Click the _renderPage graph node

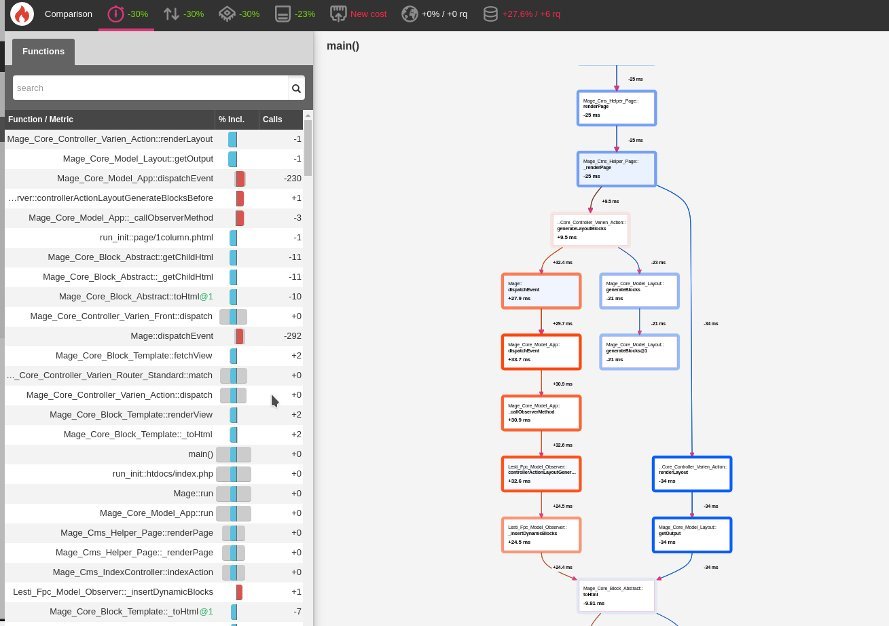pos(616,169)
